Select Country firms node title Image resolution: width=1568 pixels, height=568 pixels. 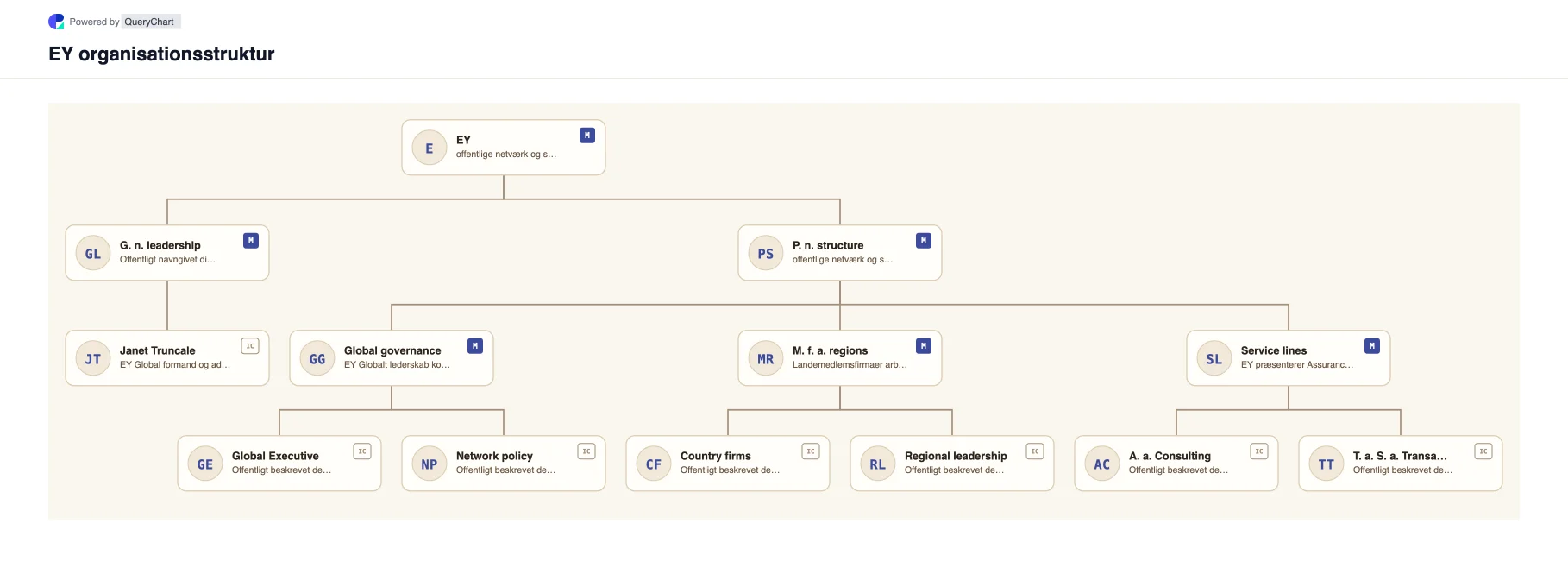tap(716, 456)
